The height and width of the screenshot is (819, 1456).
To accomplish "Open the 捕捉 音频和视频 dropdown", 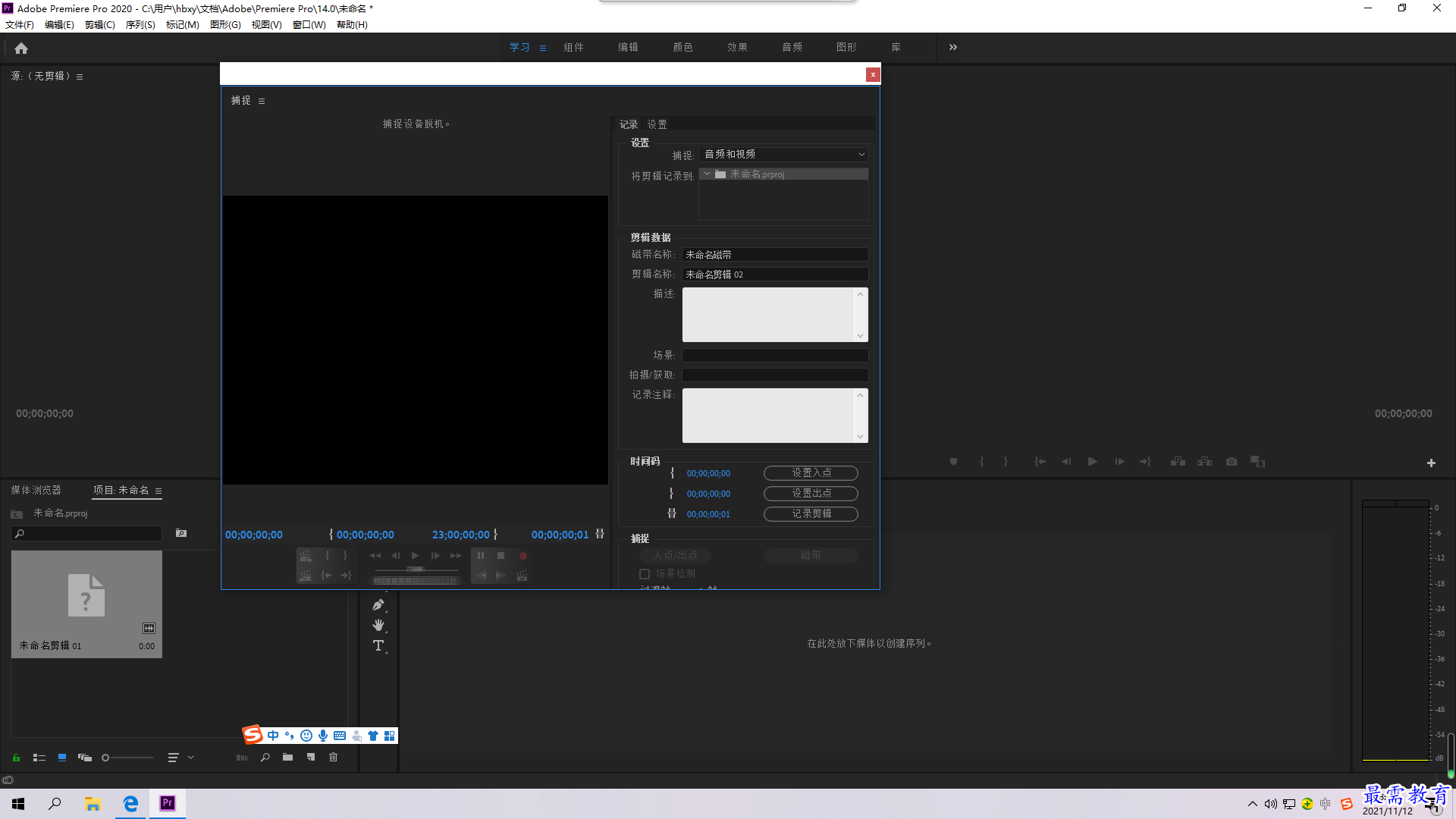I will point(784,155).
